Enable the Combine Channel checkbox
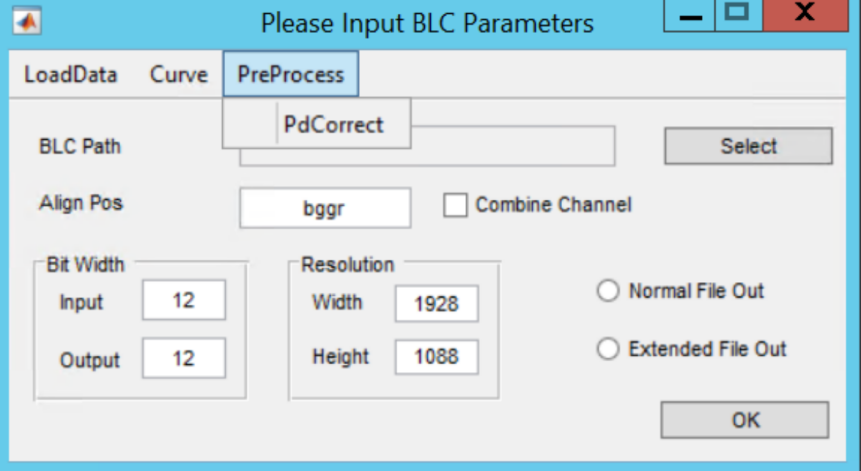Image resolution: width=861 pixels, height=471 pixels. [x=455, y=205]
